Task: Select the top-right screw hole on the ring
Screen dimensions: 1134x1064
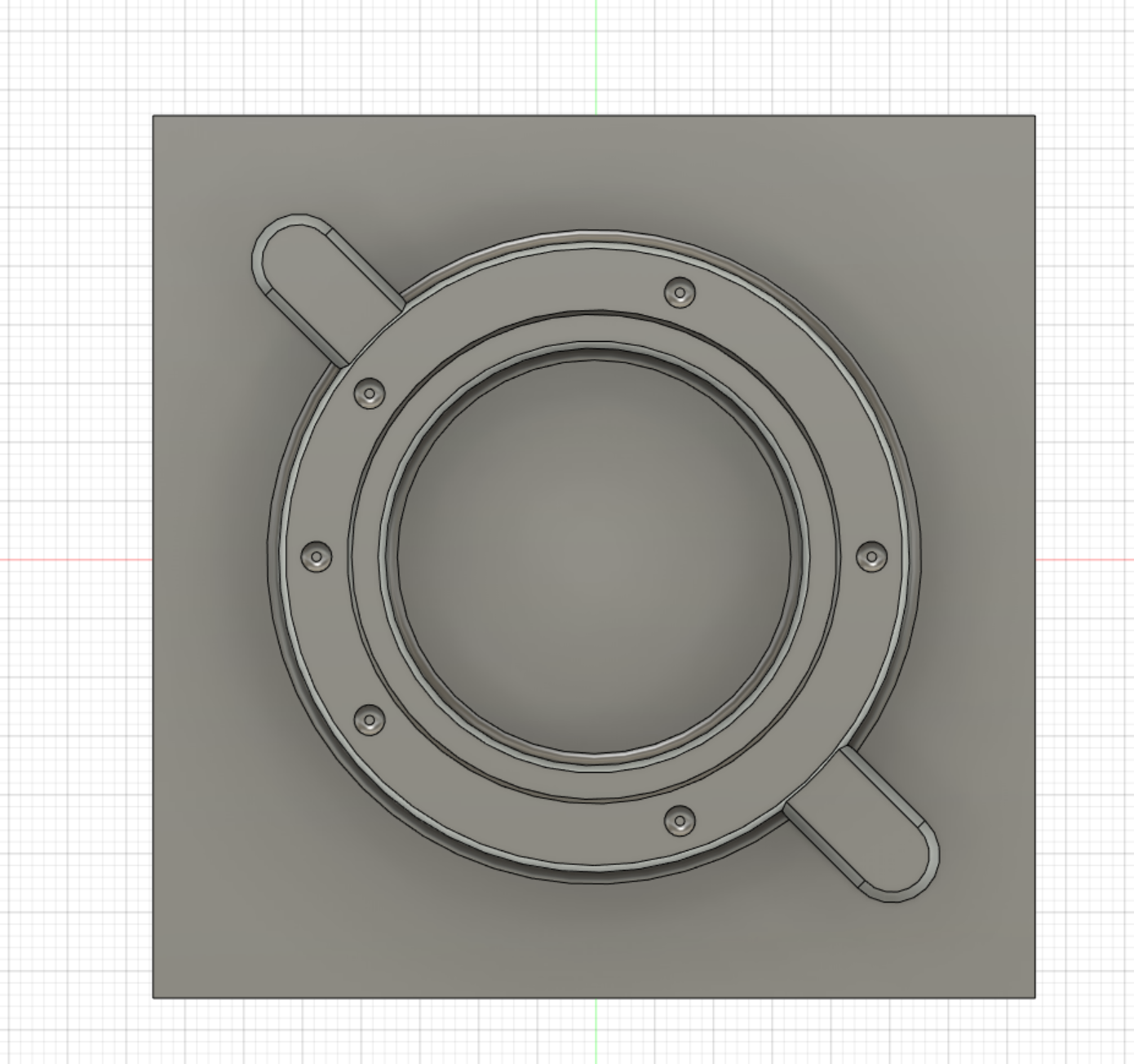Action: tap(680, 292)
